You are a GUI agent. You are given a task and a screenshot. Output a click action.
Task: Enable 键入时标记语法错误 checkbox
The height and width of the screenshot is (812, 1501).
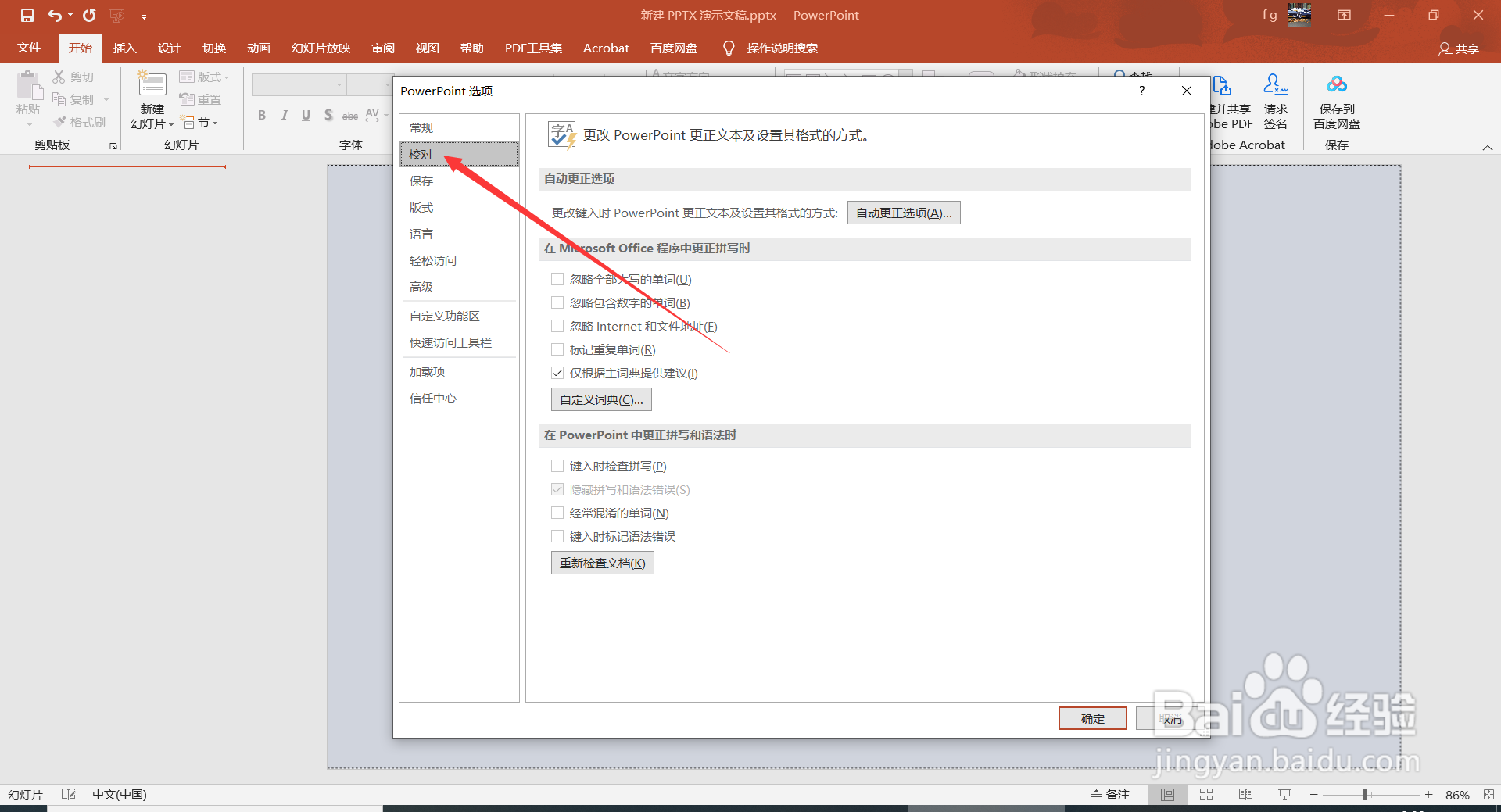pos(557,536)
